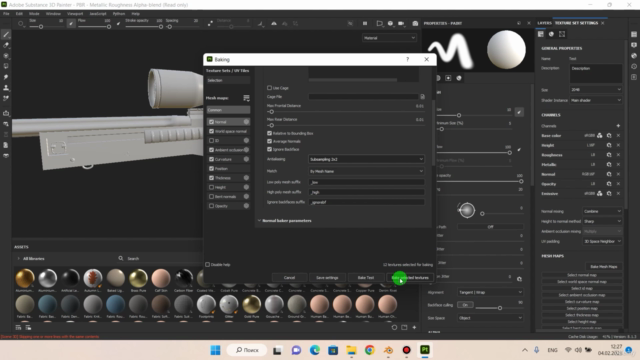Open the Height to normal method dropdown
Image resolution: width=640 pixels, height=360 pixels.
(x=602, y=221)
